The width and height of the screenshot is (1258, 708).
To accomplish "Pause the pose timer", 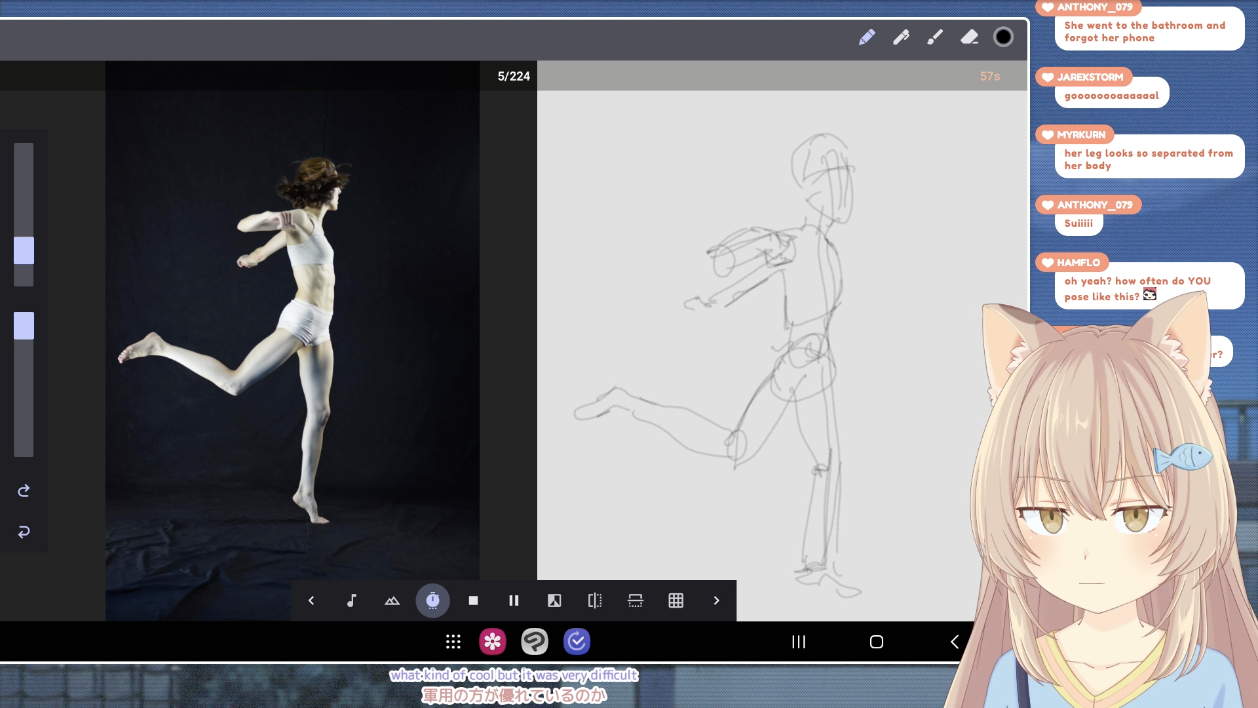I will (514, 601).
